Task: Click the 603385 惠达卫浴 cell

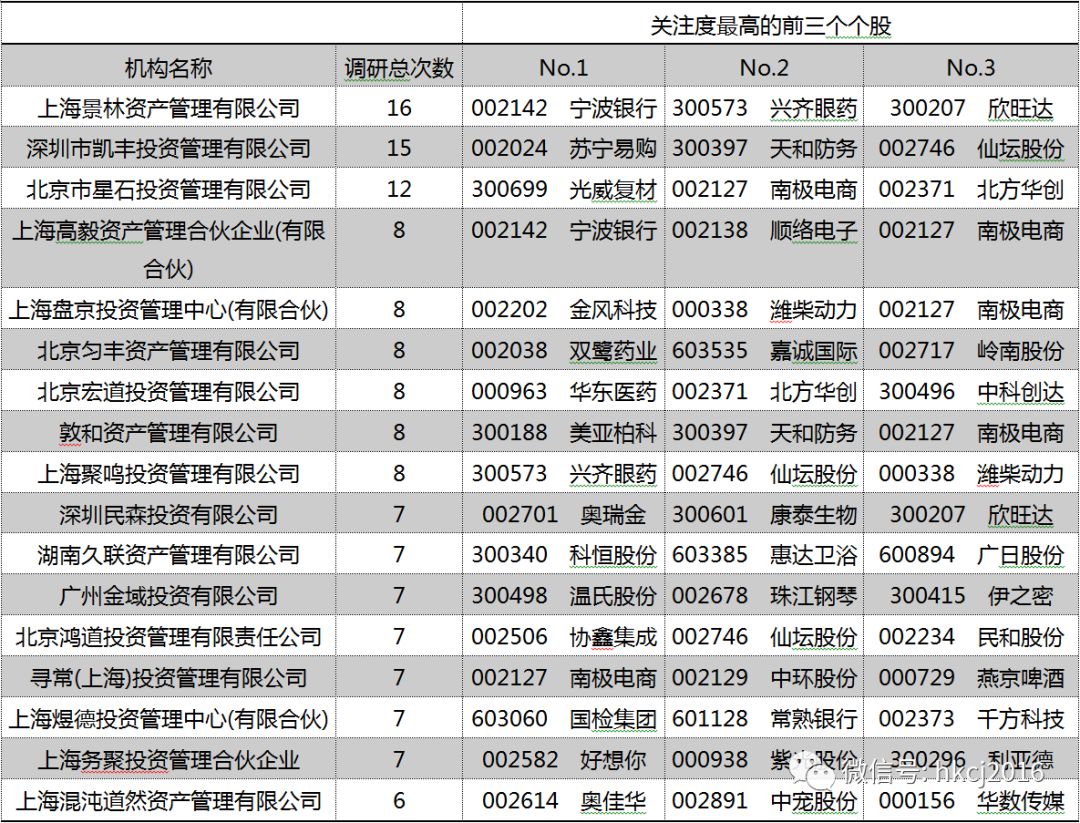Action: pyautogui.click(x=764, y=554)
